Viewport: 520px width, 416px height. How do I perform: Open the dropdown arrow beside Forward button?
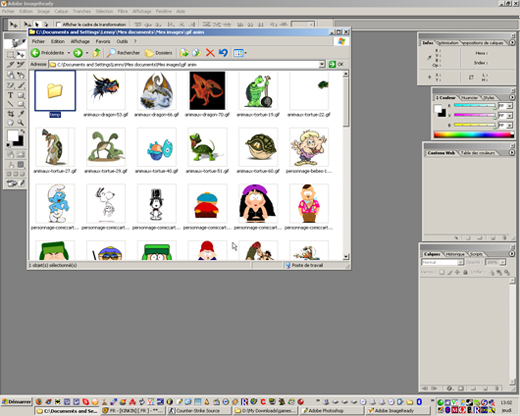pos(87,53)
